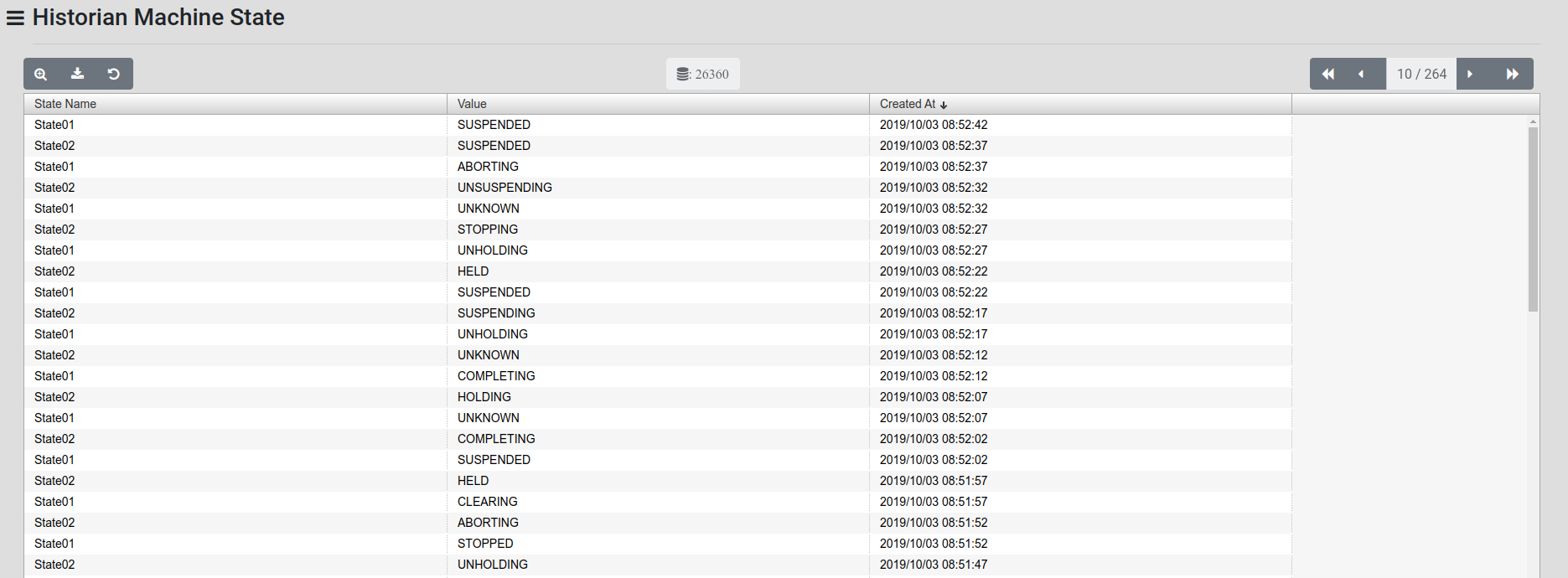Sort by the State Name column header
Image resolution: width=1568 pixels, height=578 pixels.
(65, 104)
